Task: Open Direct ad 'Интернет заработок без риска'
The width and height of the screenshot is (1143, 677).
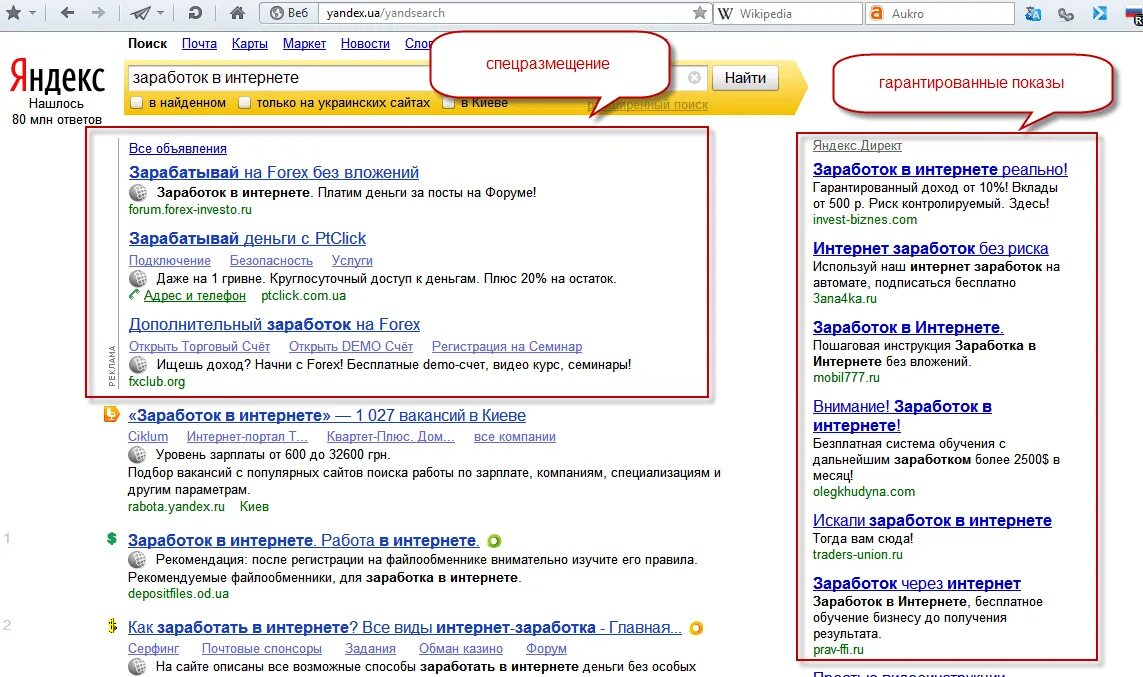Action: point(931,249)
